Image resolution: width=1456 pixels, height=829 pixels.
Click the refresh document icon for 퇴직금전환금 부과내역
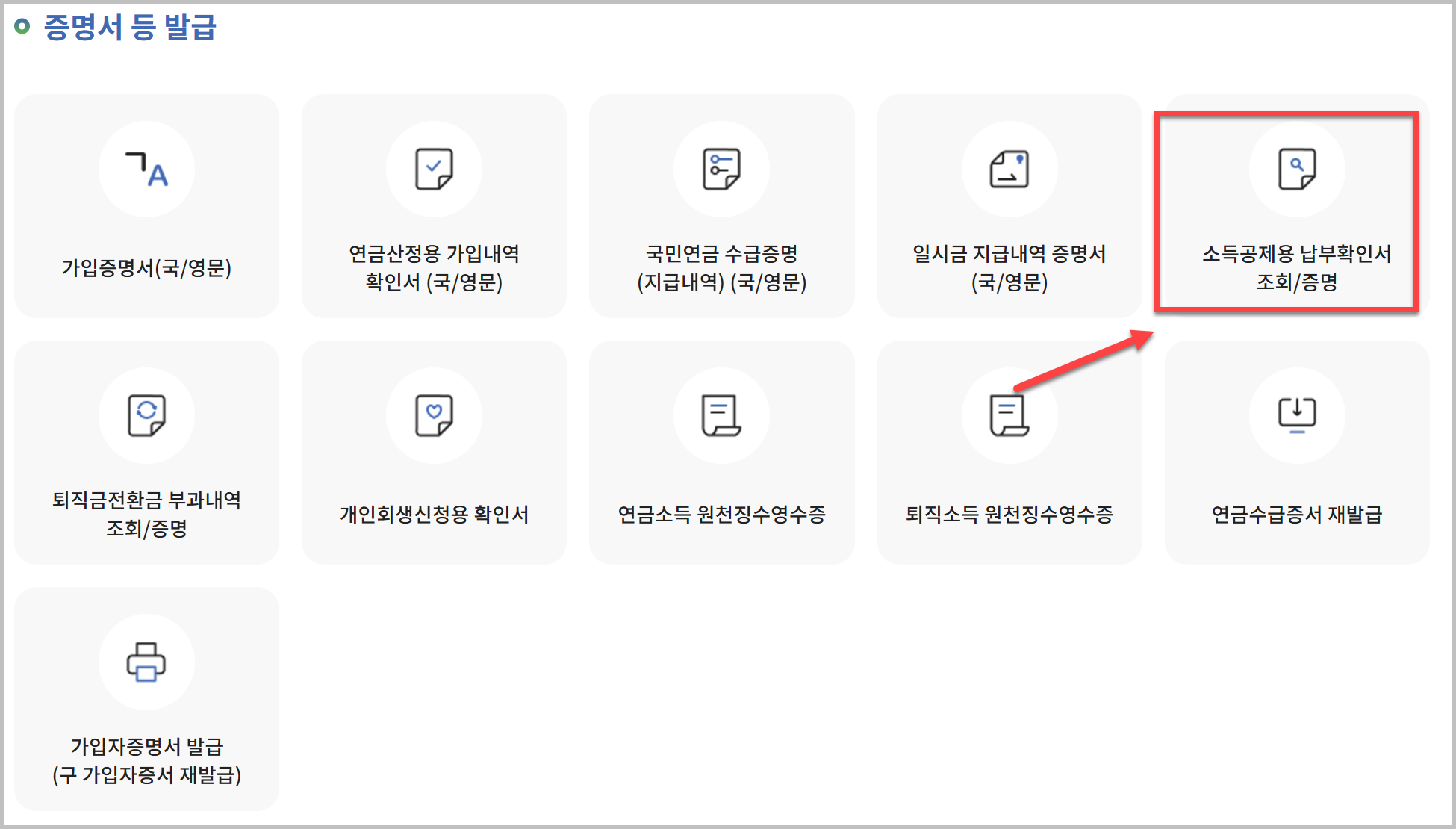click(x=146, y=415)
